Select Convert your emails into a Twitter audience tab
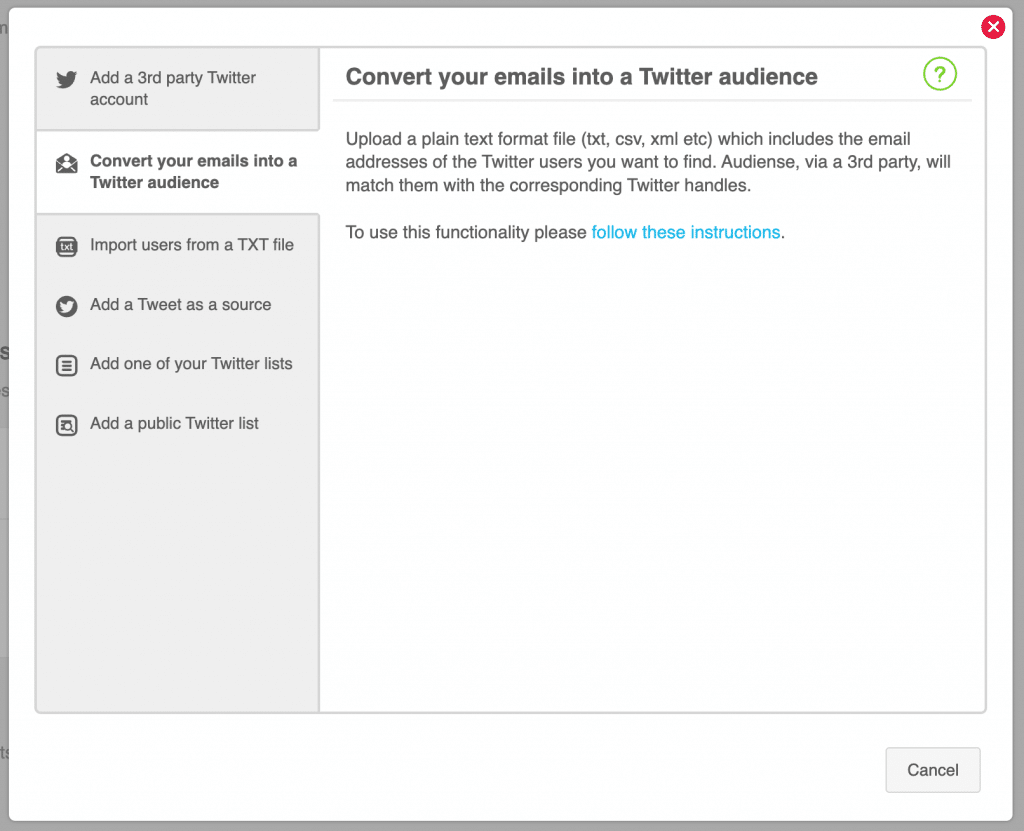This screenshot has width=1024, height=831. pos(178,172)
